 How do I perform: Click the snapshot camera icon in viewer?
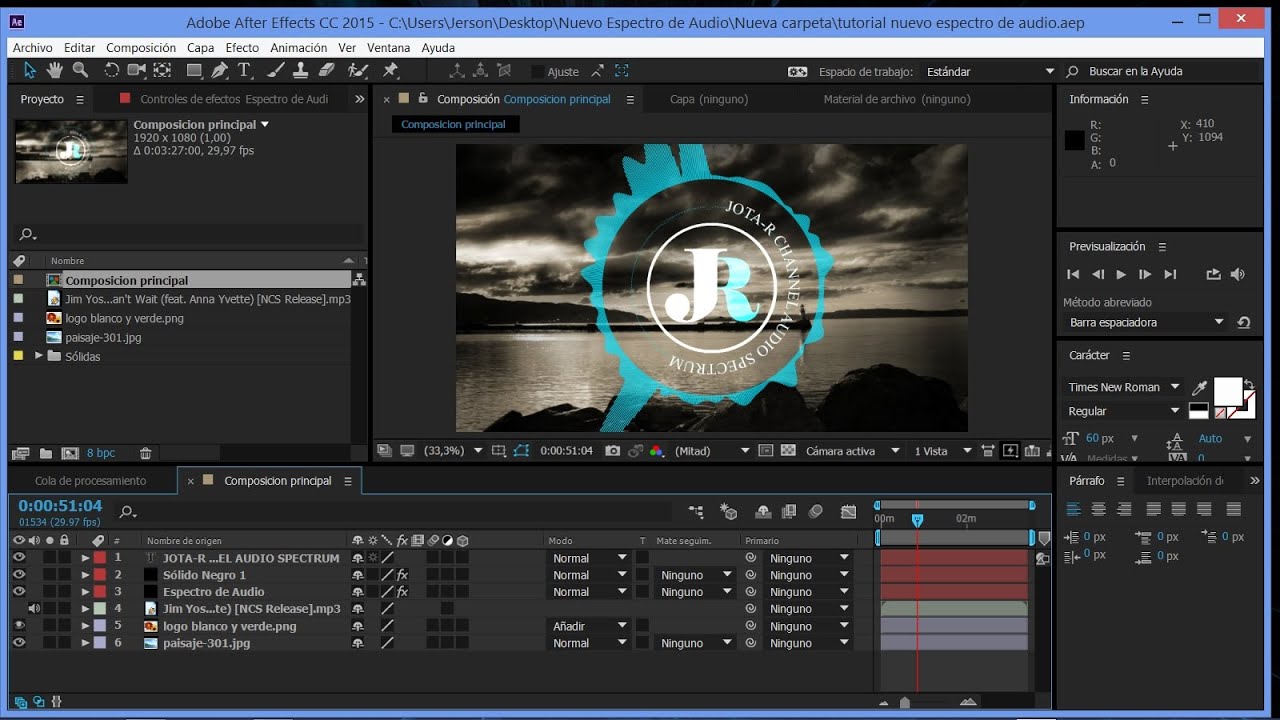(x=613, y=451)
